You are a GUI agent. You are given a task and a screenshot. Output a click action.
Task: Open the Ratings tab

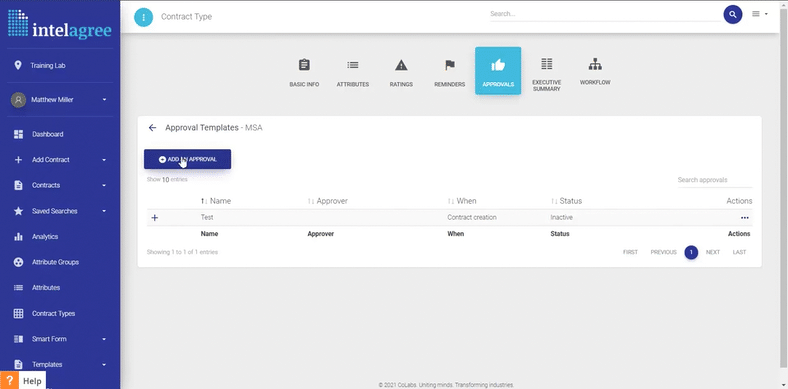401,72
